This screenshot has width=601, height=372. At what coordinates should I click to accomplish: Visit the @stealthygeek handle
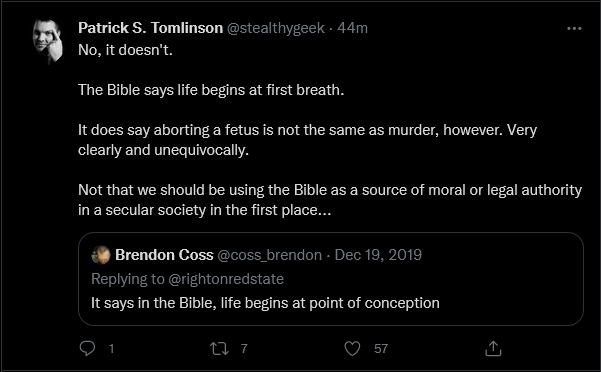(276, 28)
